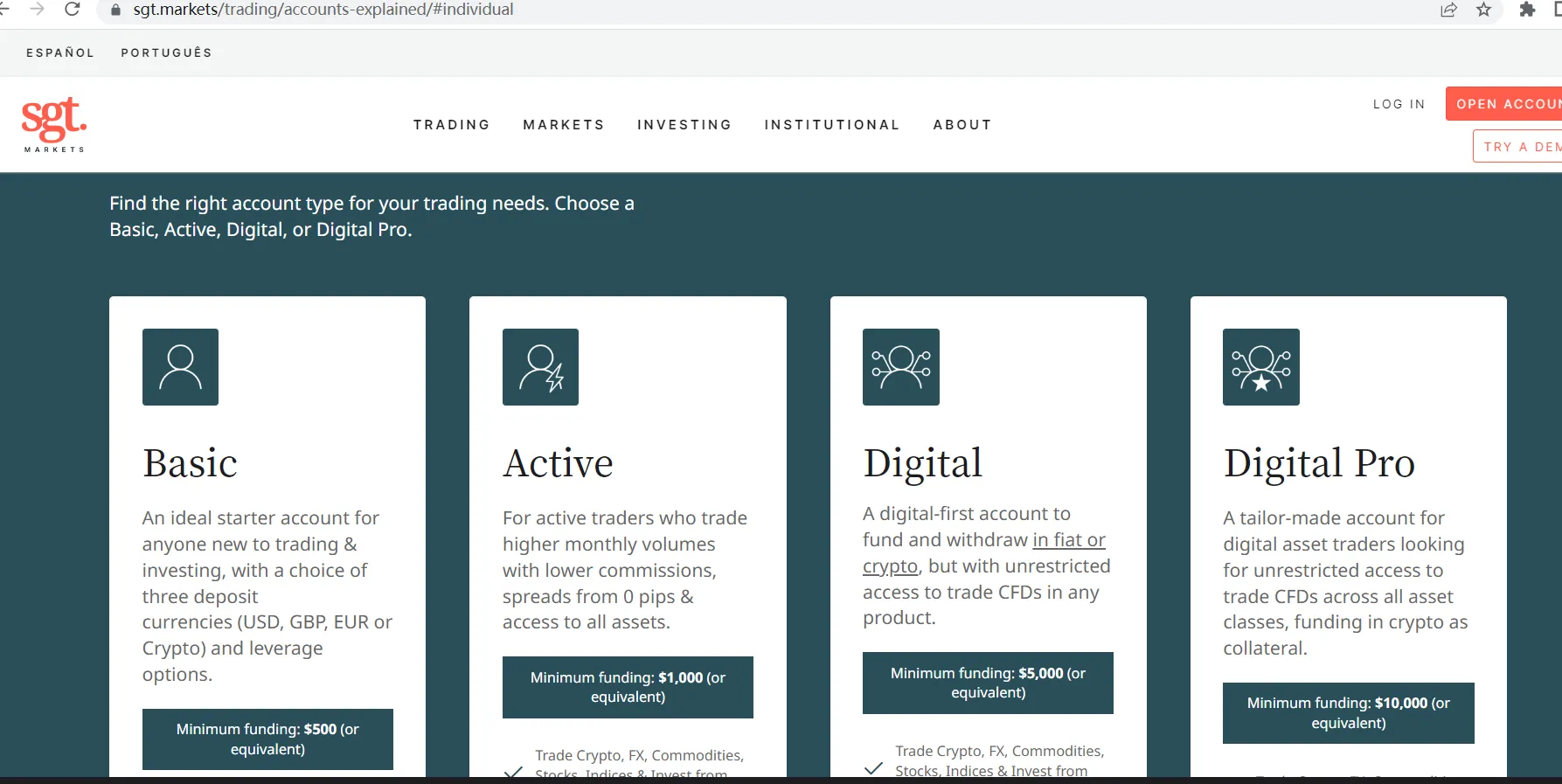Go forward with the browser forward arrow
The height and width of the screenshot is (784, 1562).
tap(38, 10)
